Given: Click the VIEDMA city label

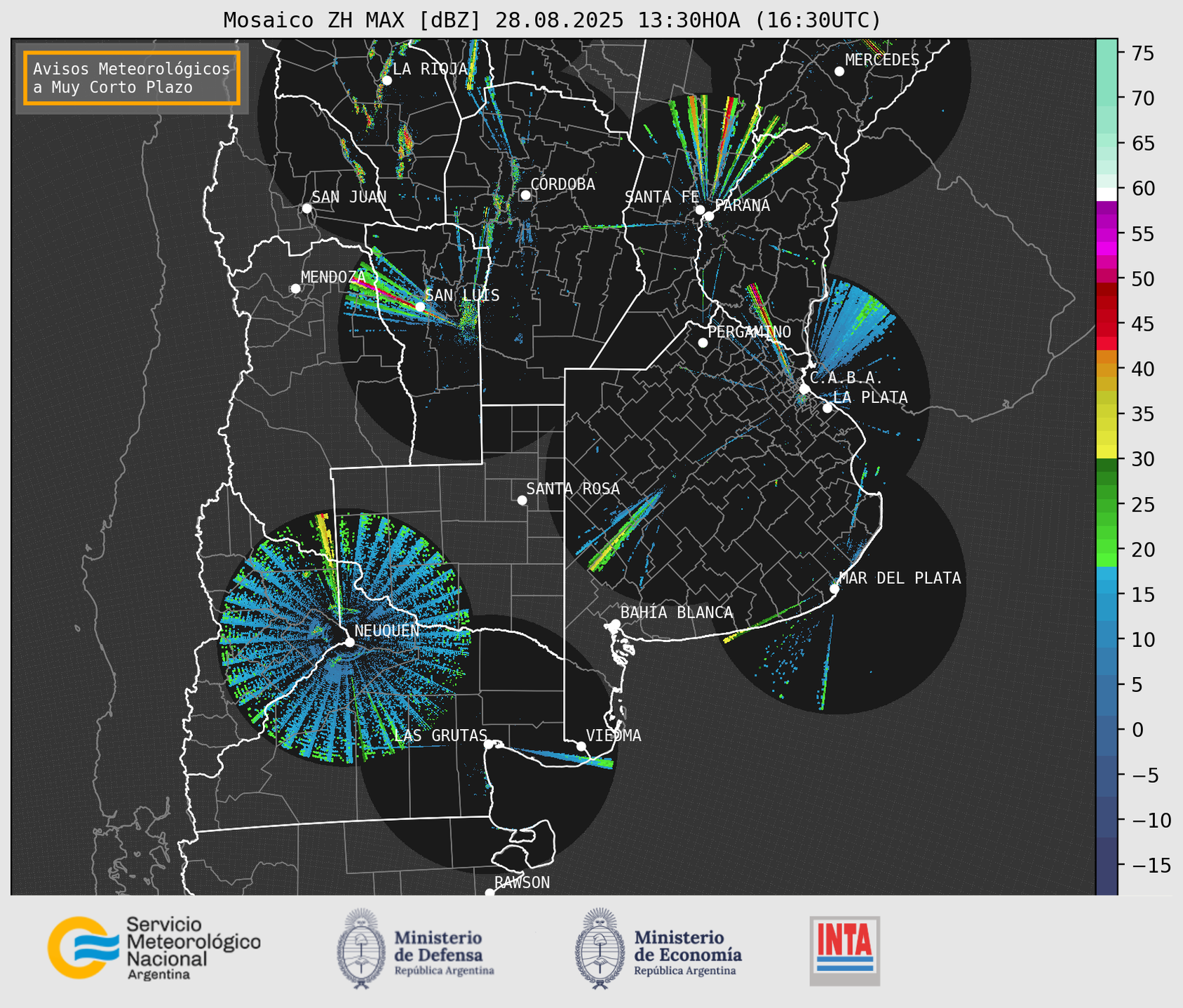Looking at the screenshot, I should click(613, 735).
